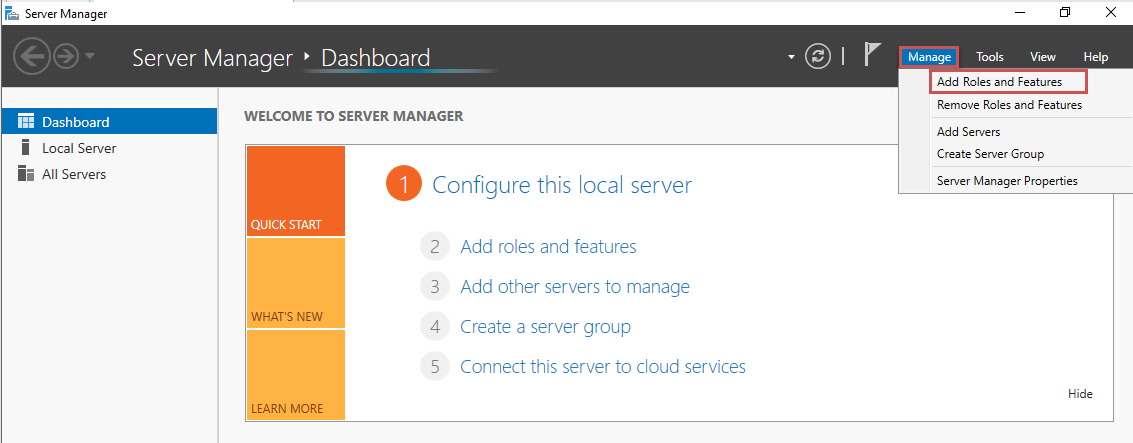
Task: Click the orange step 1 circle
Action: 404,185
